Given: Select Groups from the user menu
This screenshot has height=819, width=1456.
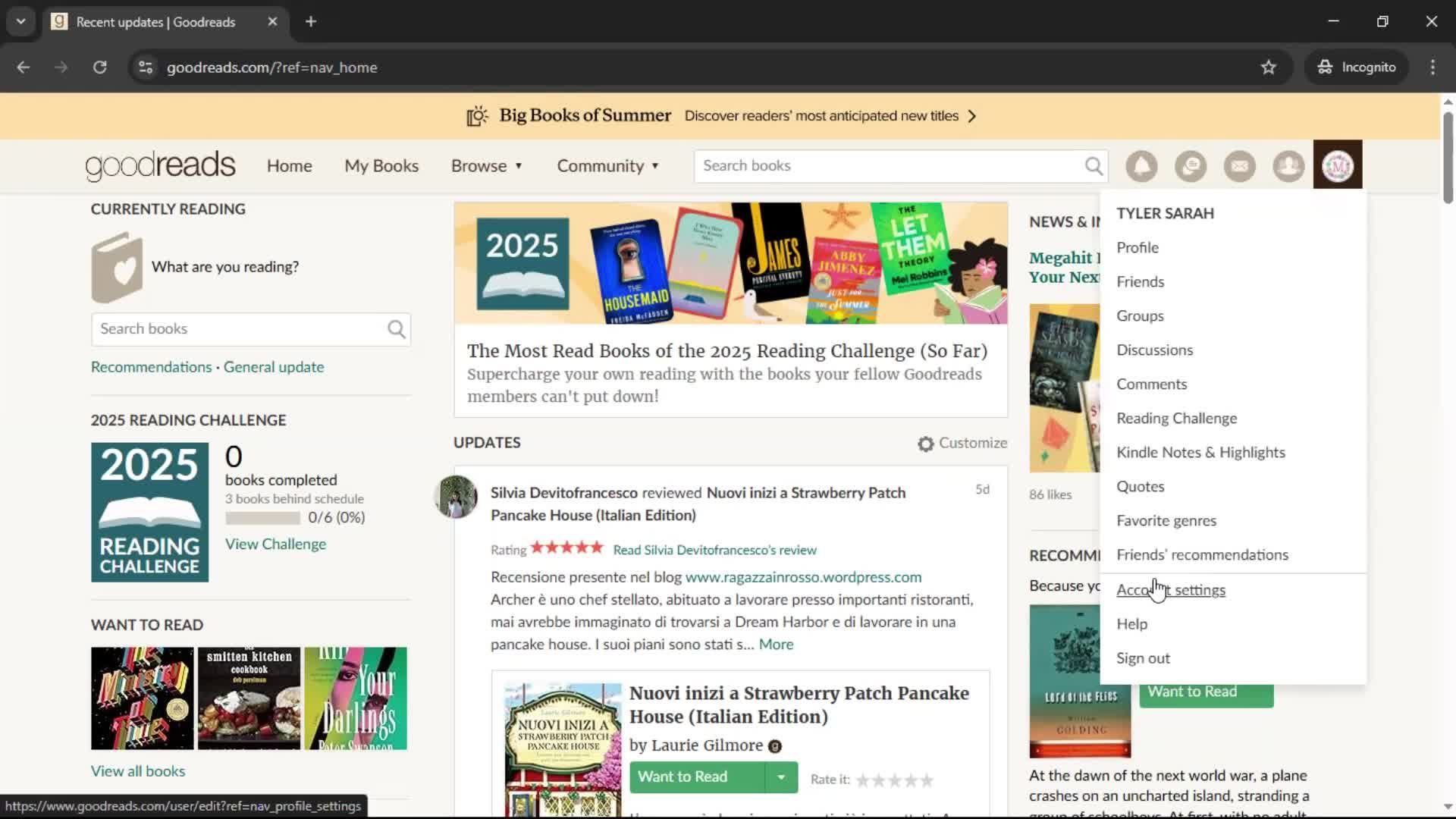Looking at the screenshot, I should pos(1140,316).
